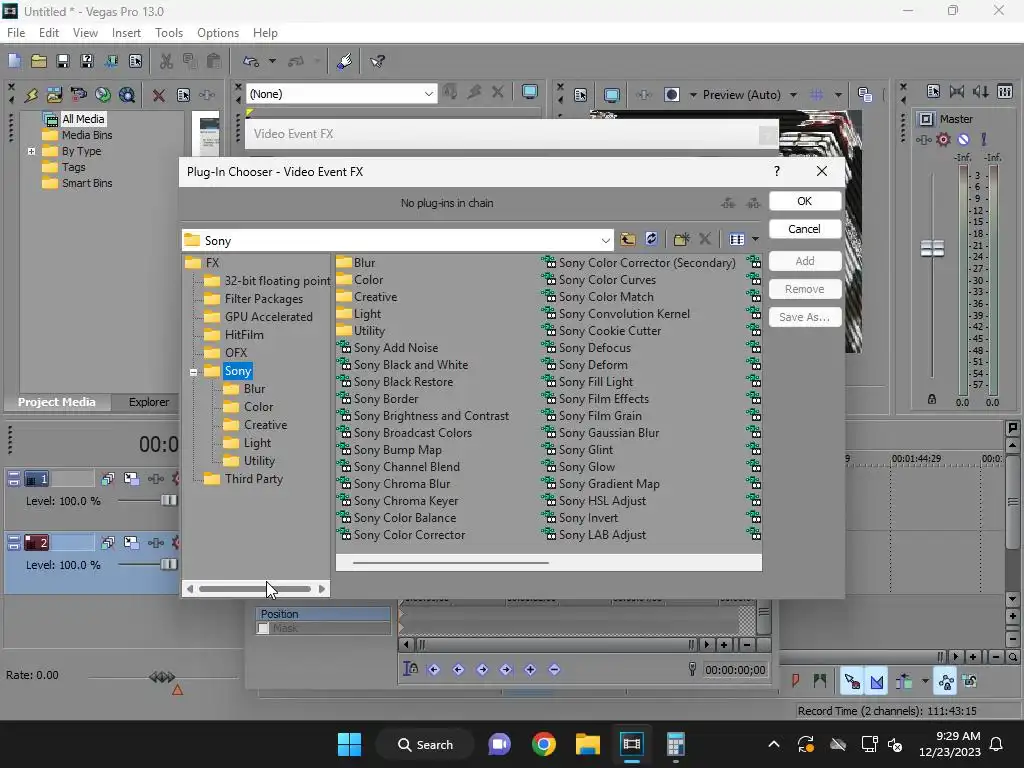
Task: Open the Tools menu
Action: (x=168, y=33)
